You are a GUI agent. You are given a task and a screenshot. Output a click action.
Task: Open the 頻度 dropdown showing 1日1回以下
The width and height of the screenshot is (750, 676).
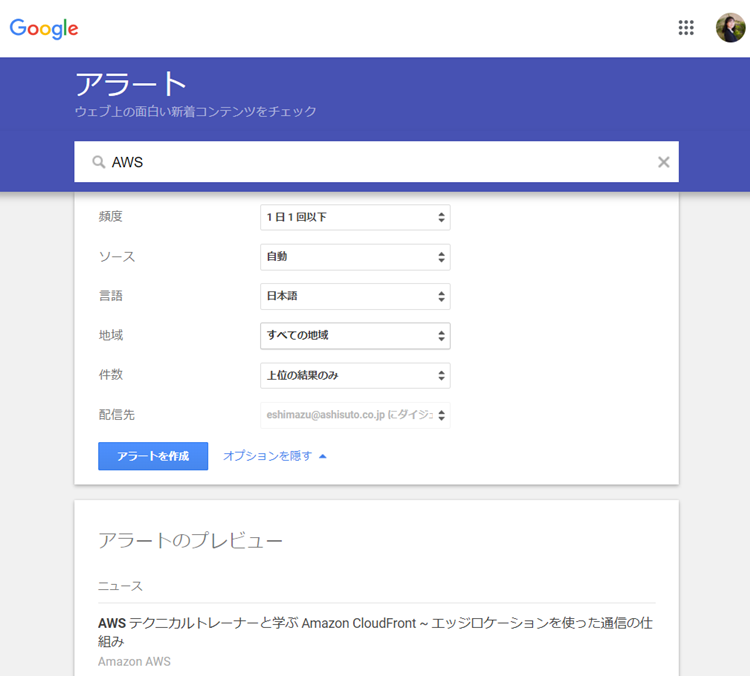point(355,217)
